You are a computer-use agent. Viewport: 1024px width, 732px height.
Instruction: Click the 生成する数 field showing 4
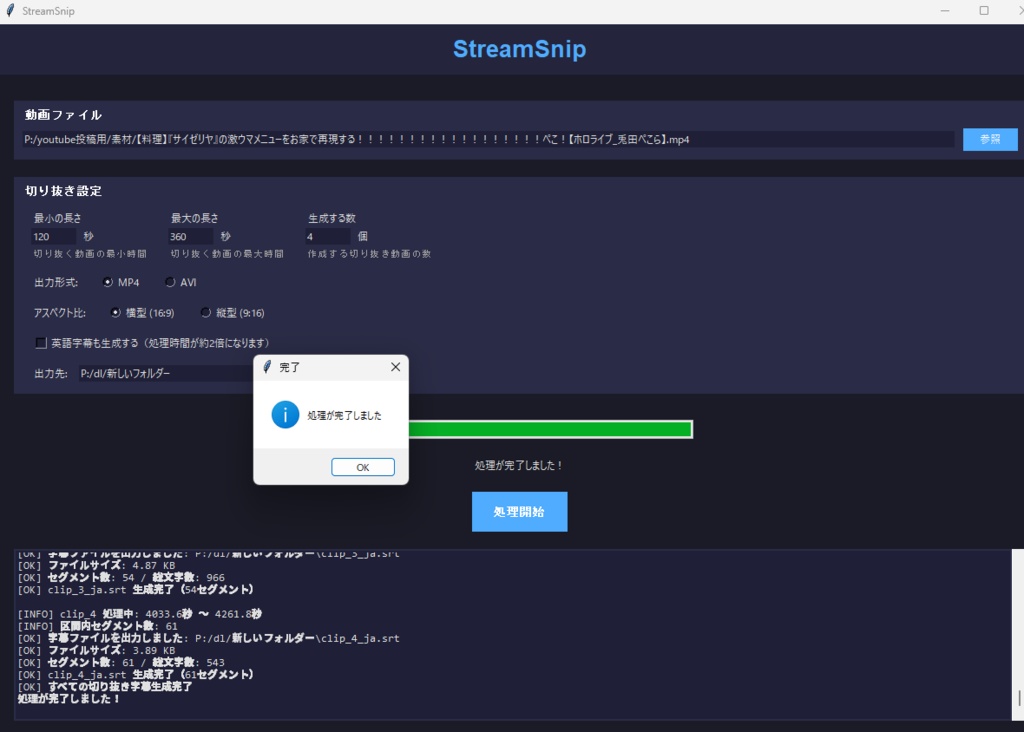point(327,236)
